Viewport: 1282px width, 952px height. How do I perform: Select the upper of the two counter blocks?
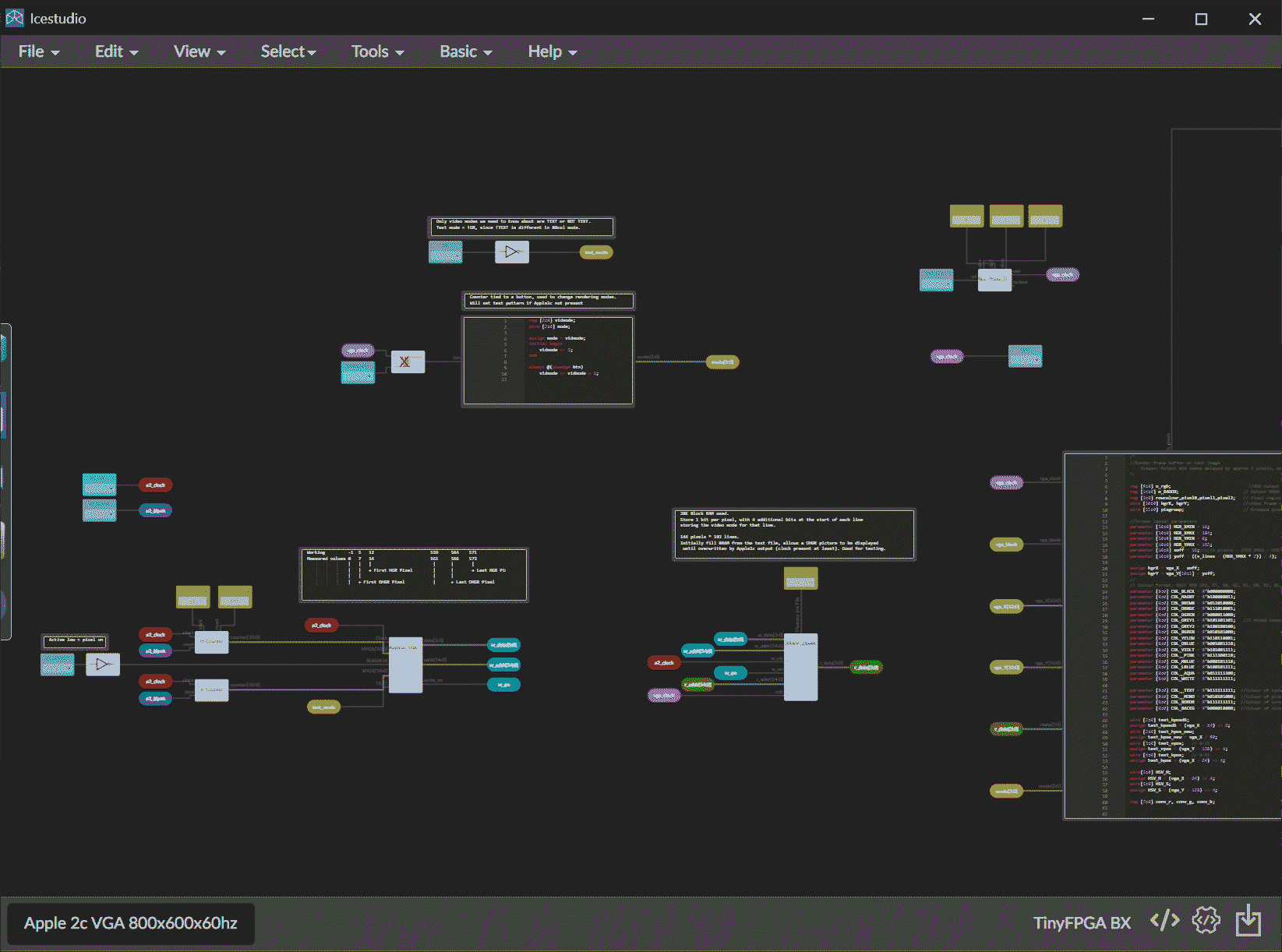pyautogui.click(x=212, y=642)
